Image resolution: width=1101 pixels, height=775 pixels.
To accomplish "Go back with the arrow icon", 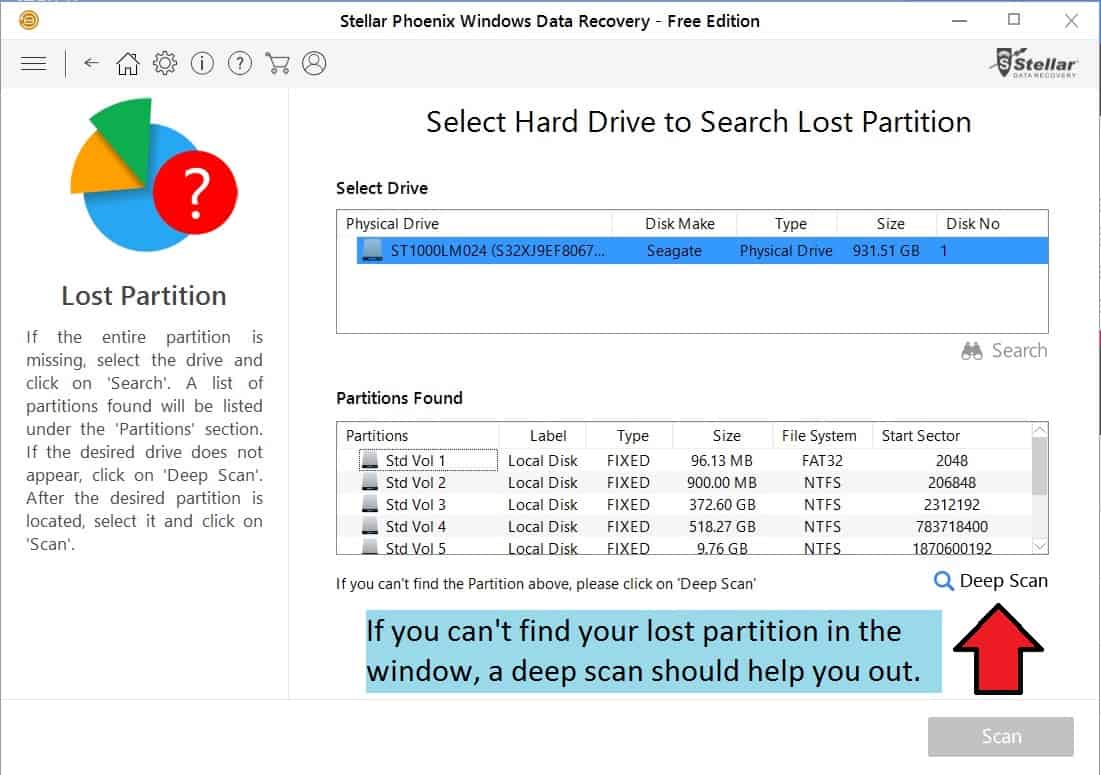I will [91, 63].
